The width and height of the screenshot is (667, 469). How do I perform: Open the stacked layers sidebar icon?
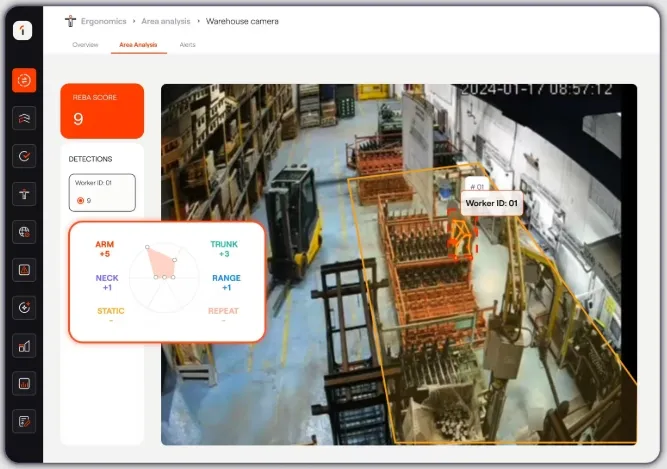(24, 118)
